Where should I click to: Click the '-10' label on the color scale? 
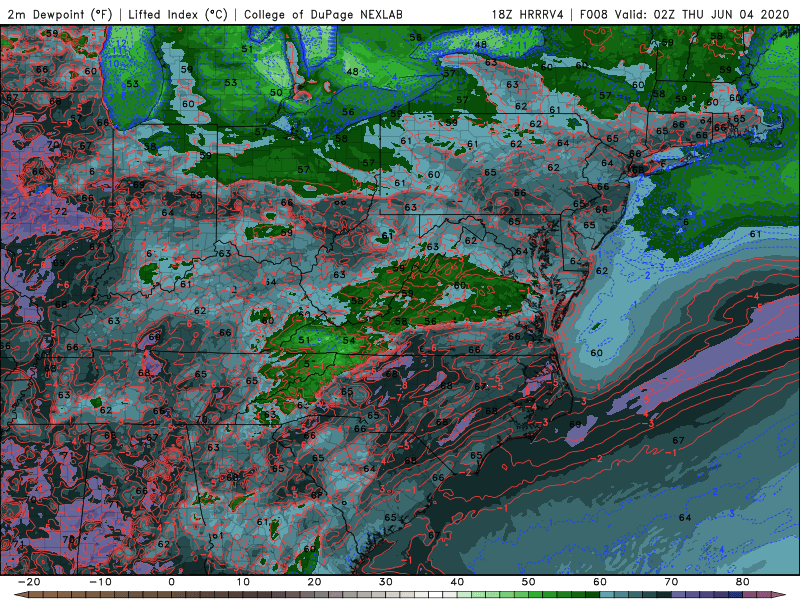(x=100, y=582)
